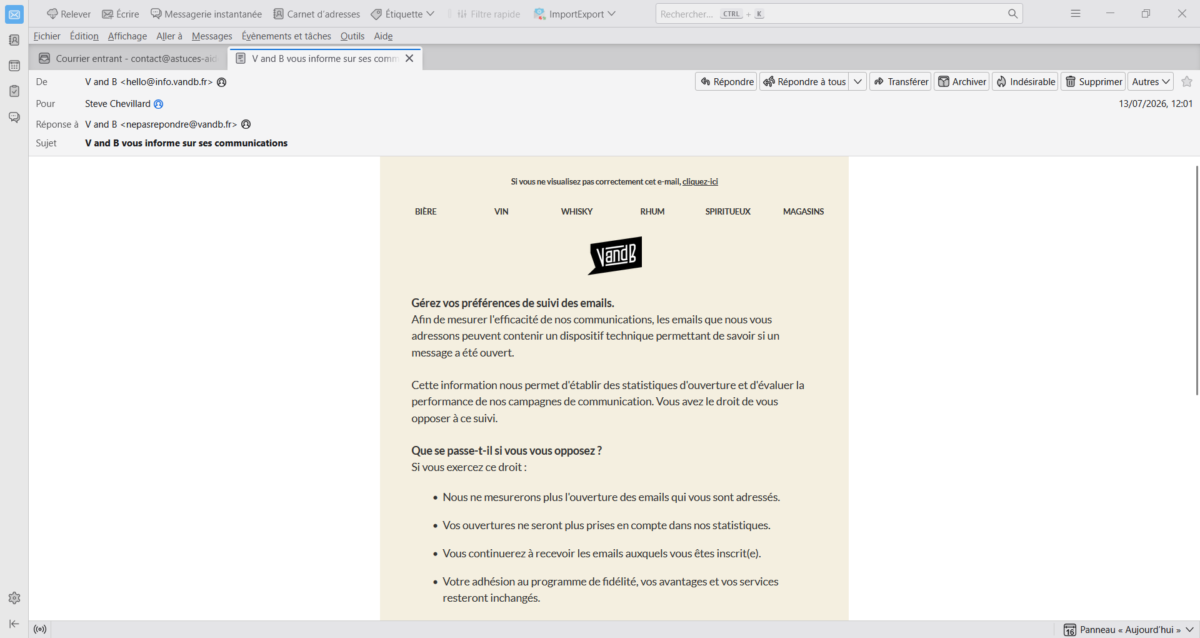This screenshot has width=1200, height=638.
Task: Open the Évènements et tâches menu
Action: pos(286,36)
